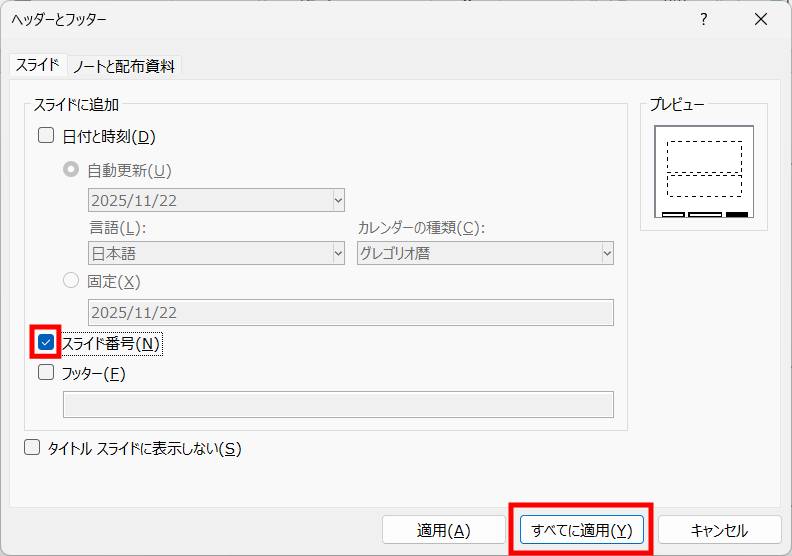The height and width of the screenshot is (556, 792).
Task: Click the 適用 button
Action: (x=443, y=530)
